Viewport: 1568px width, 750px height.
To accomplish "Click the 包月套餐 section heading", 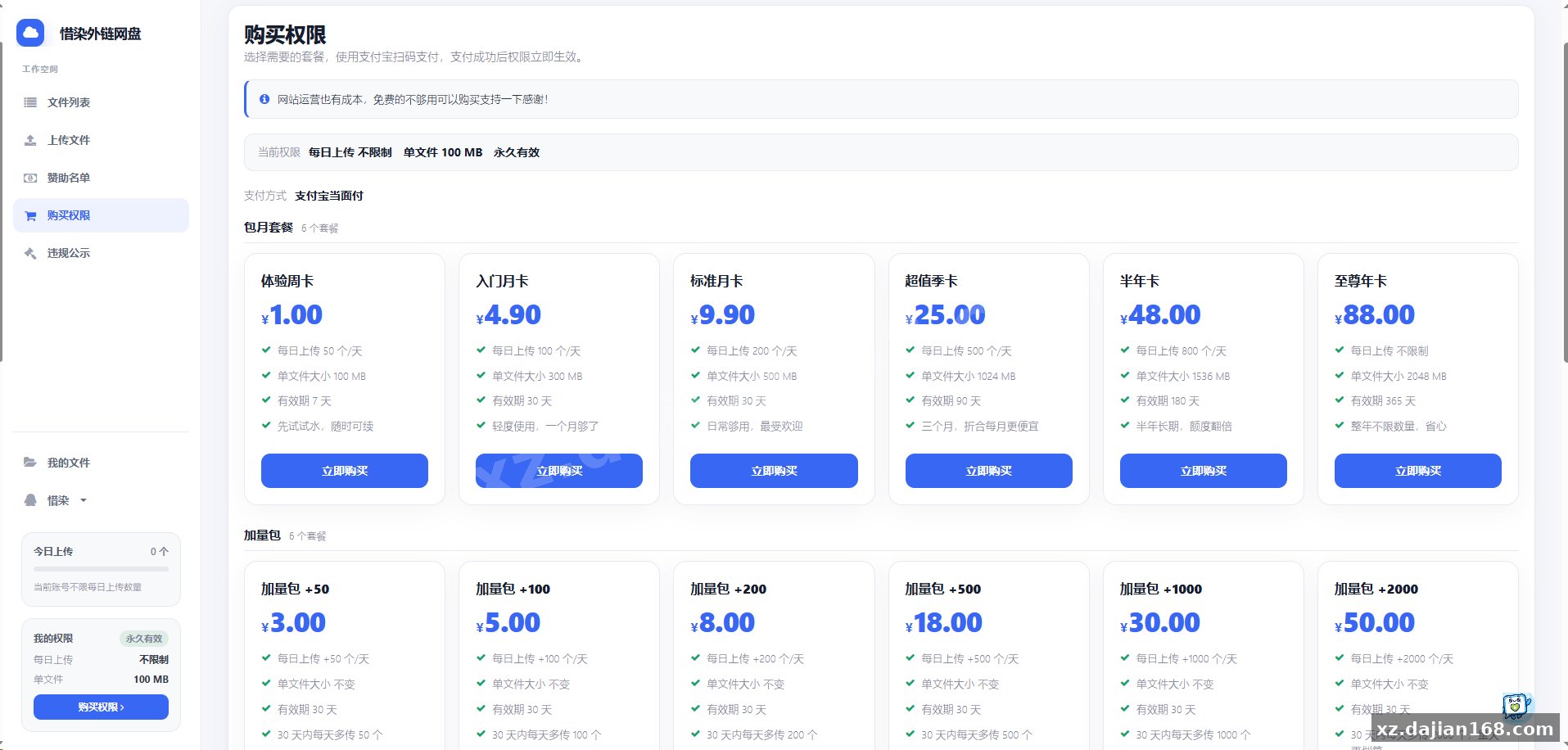I will coord(269,228).
